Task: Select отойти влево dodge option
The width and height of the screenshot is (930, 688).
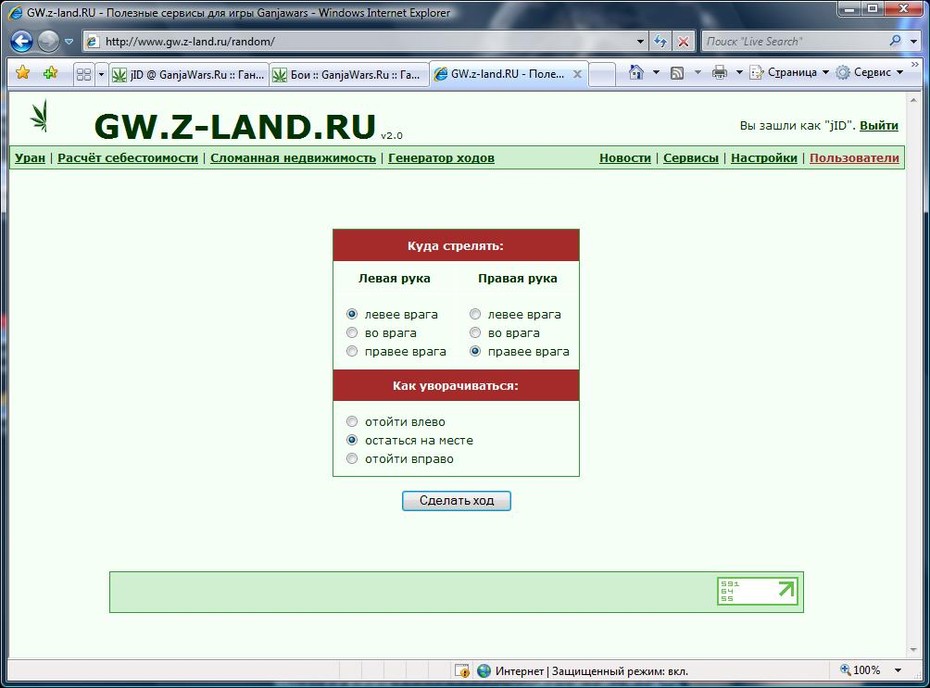Action: pos(352,421)
